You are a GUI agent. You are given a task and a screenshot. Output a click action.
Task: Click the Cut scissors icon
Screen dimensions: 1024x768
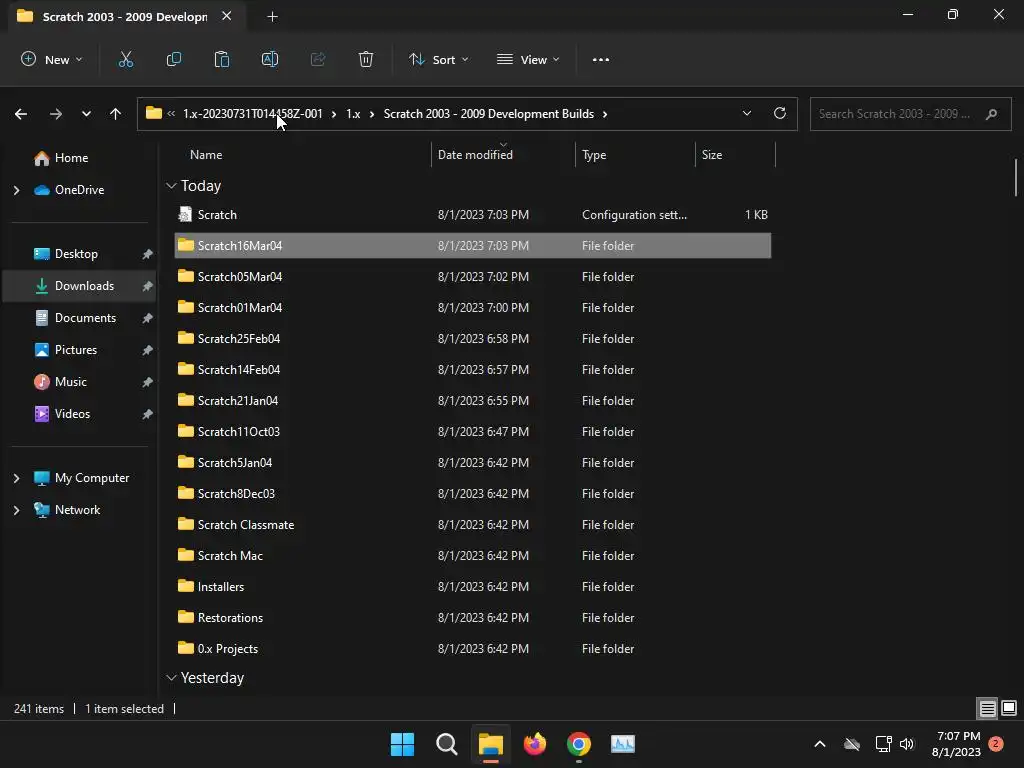tap(125, 59)
